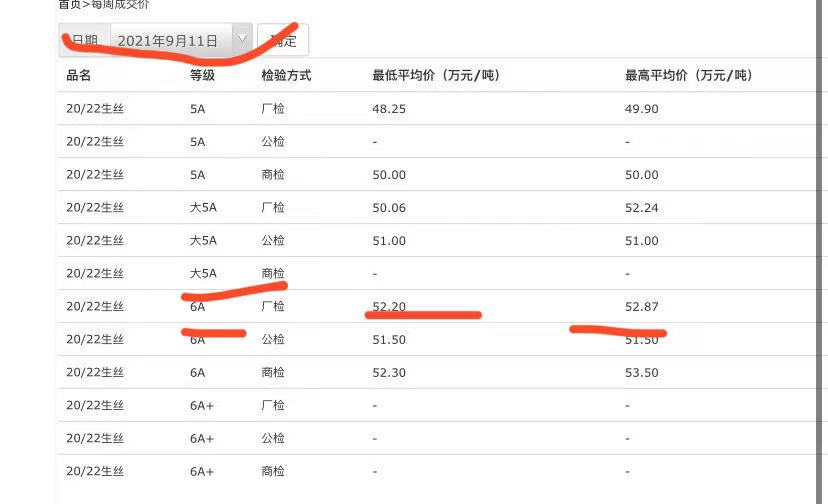Open the date picker dropdown arrow
828x504 pixels.
[x=241, y=40]
